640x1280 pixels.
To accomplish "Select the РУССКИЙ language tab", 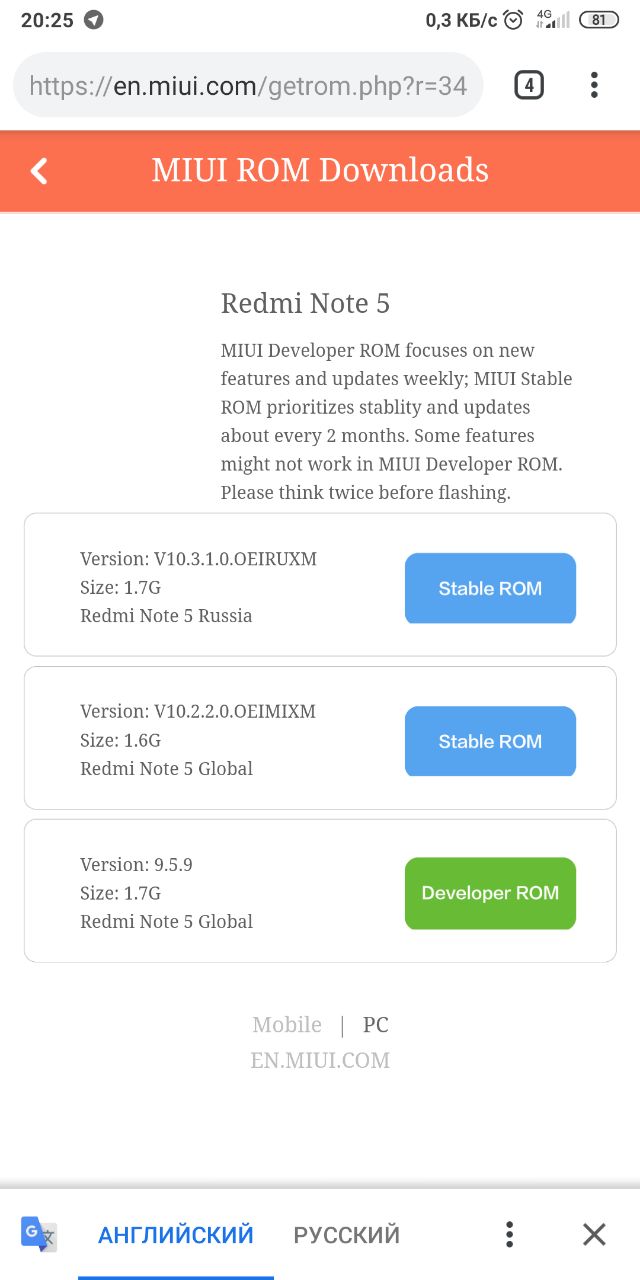I will coord(346,1234).
